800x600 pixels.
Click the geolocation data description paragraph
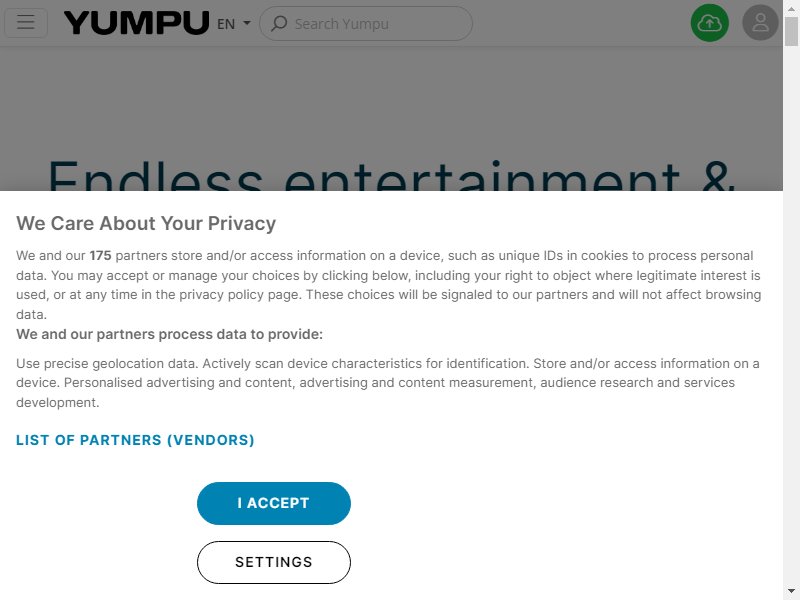pos(388,383)
